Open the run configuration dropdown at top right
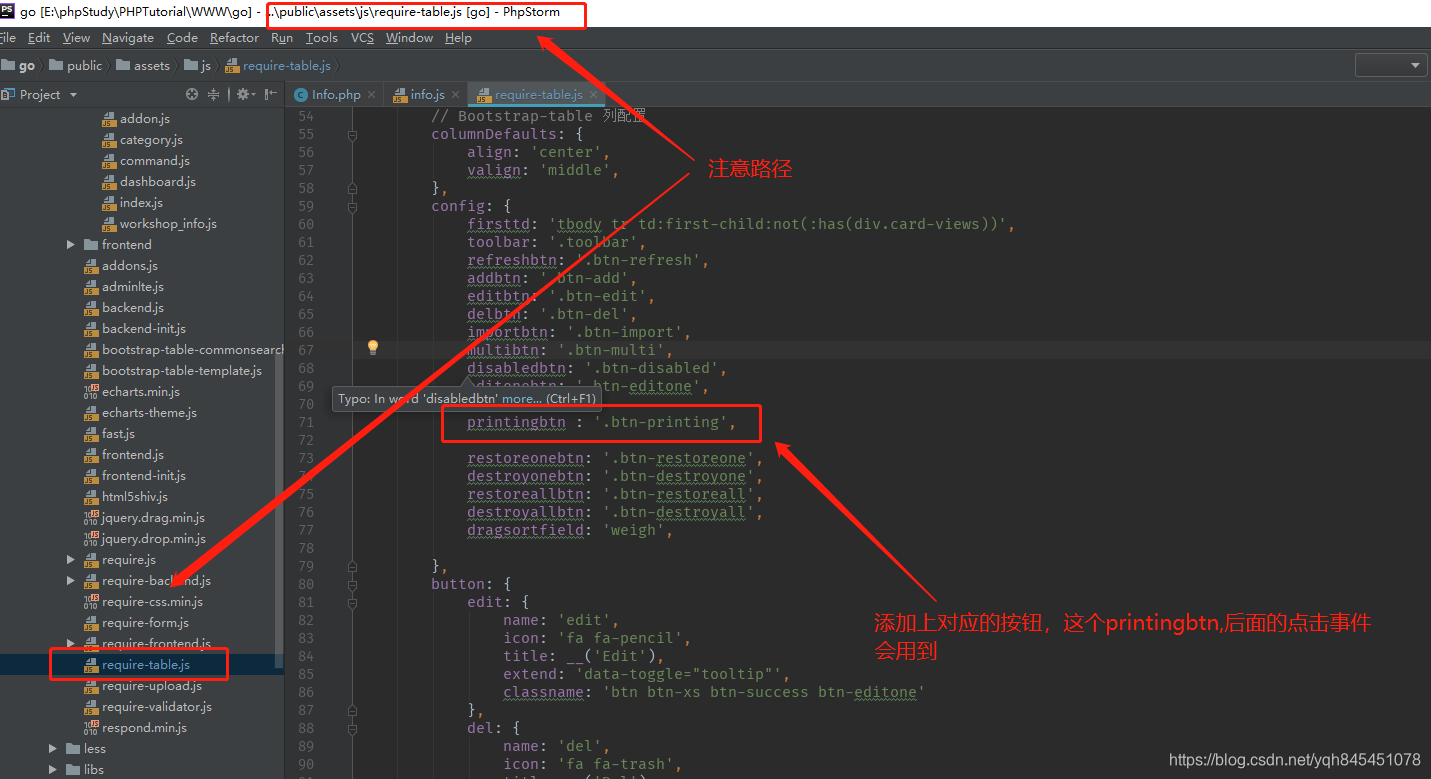 tap(1390, 65)
